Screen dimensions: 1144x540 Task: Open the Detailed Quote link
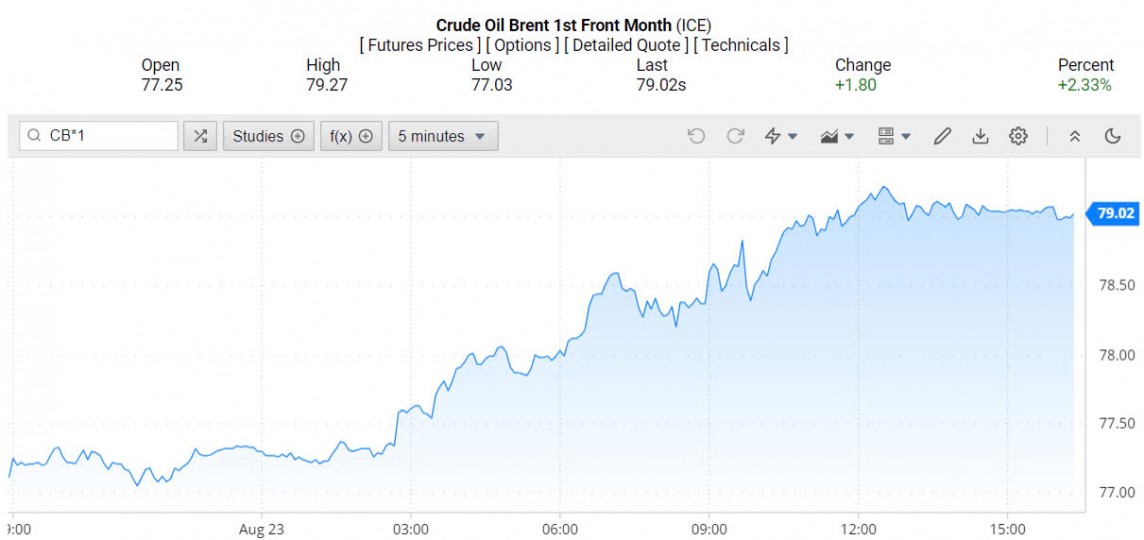pos(626,45)
